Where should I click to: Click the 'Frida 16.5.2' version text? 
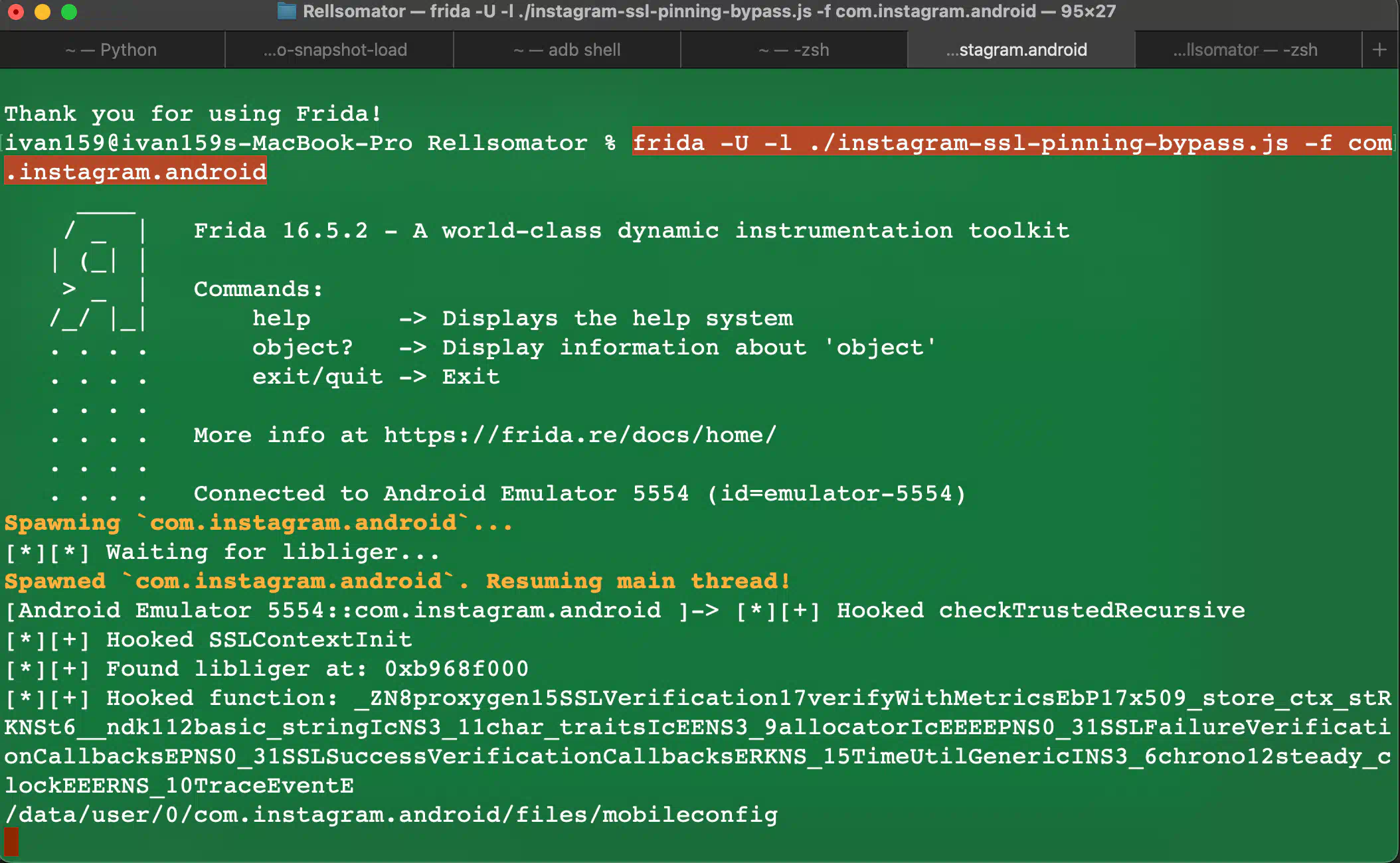coord(281,230)
